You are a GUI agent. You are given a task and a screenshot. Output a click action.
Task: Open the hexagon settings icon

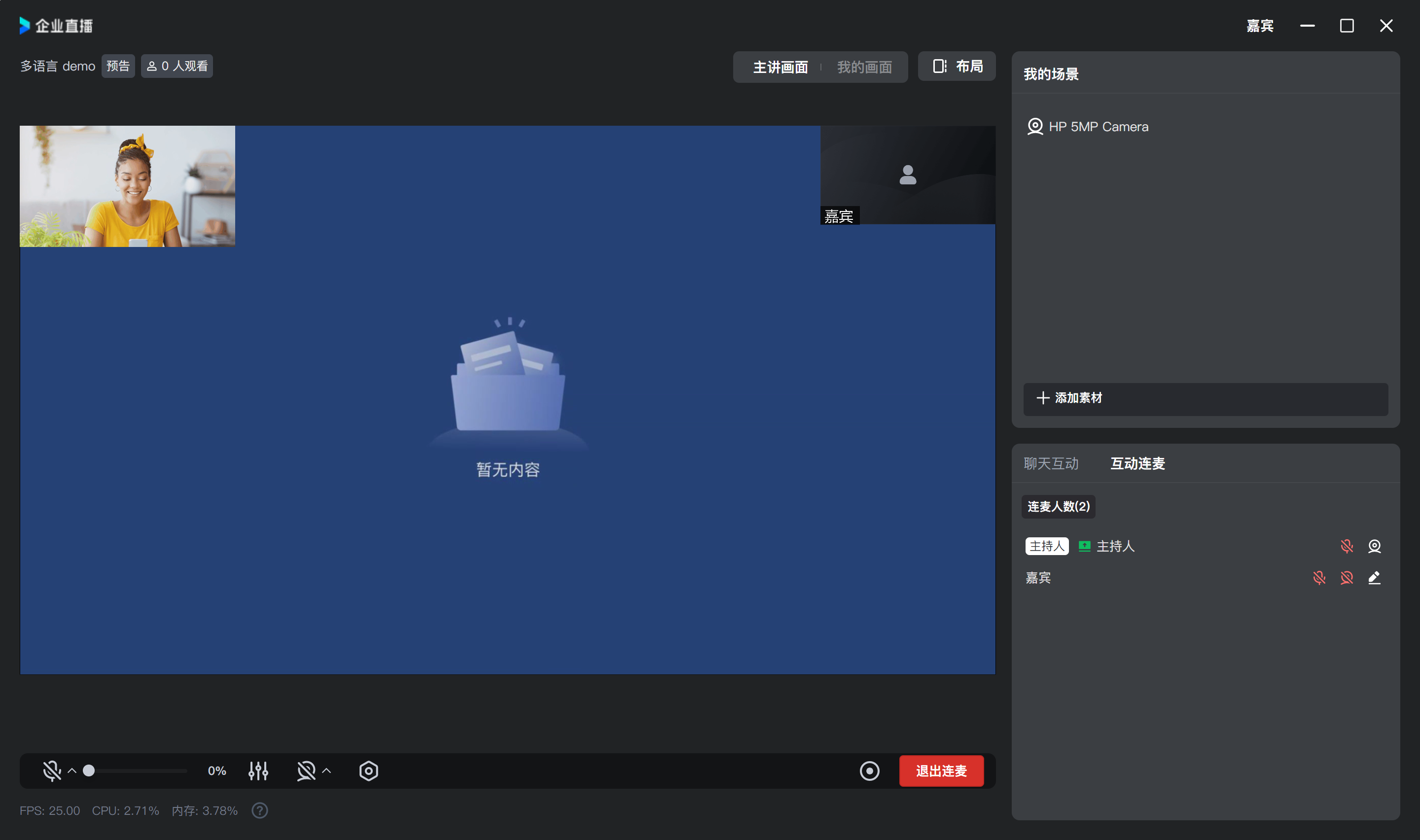click(368, 770)
